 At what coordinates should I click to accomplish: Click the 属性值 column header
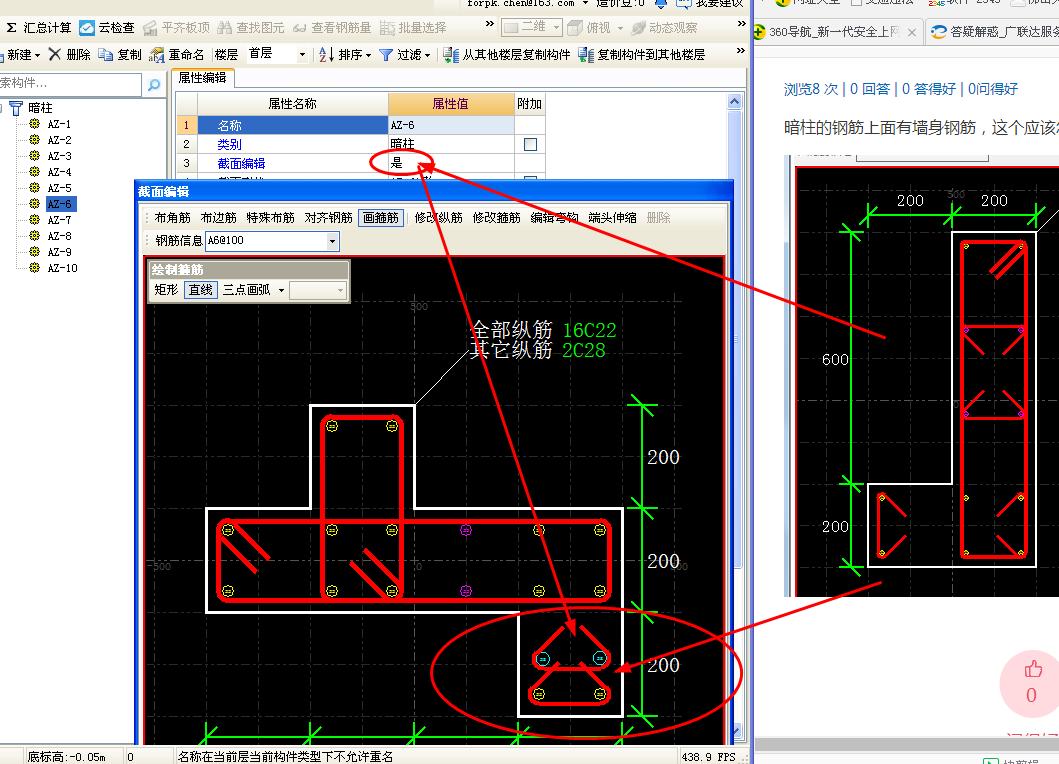click(x=451, y=104)
